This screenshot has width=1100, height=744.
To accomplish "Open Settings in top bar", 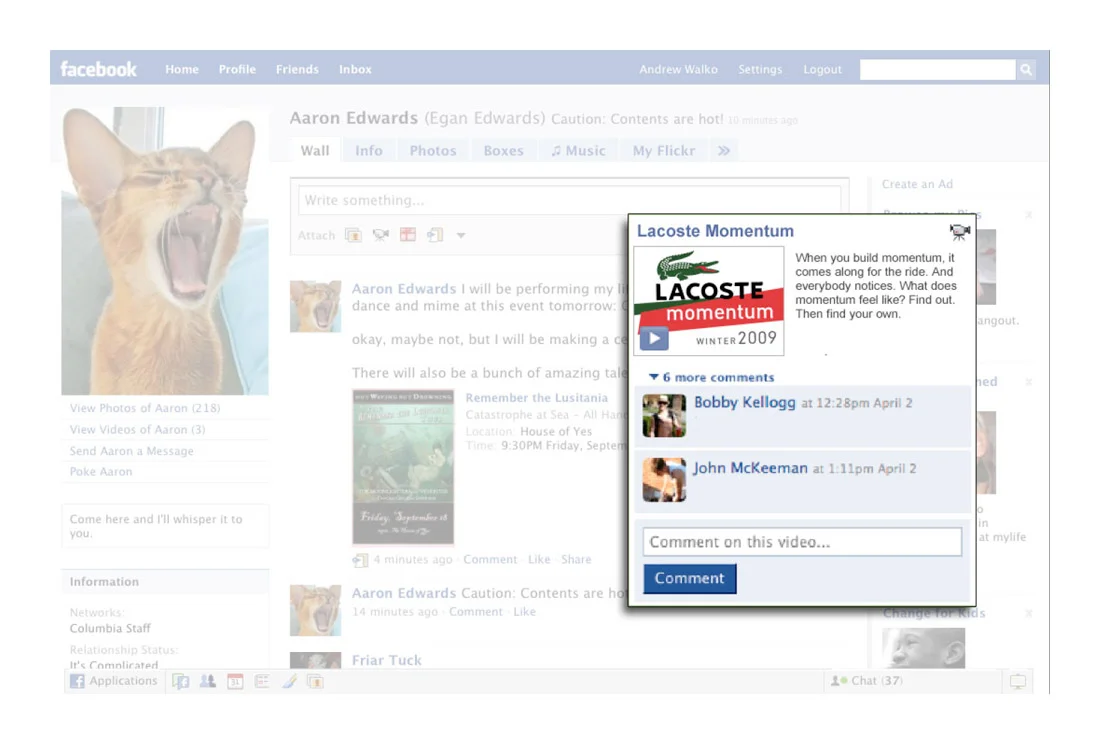I will click(x=760, y=69).
